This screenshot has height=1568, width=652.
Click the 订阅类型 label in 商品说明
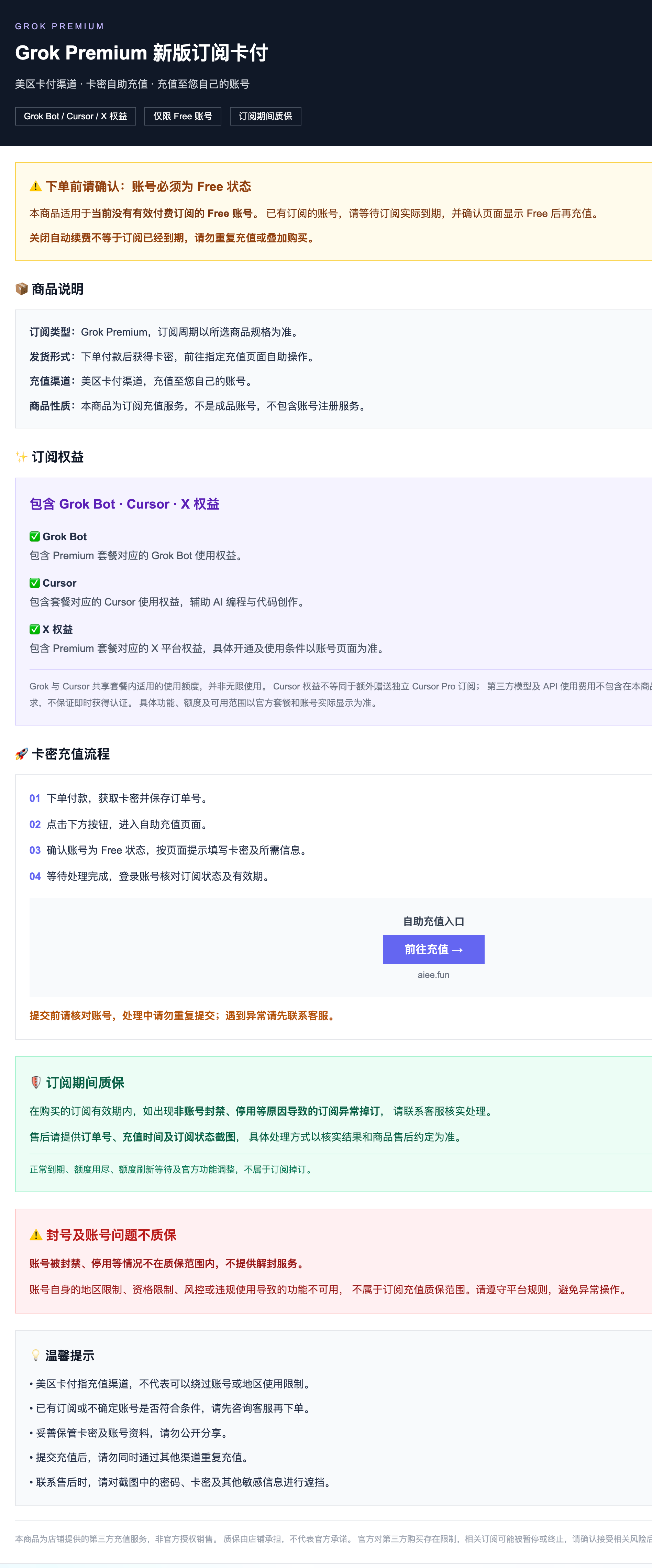click(x=52, y=332)
